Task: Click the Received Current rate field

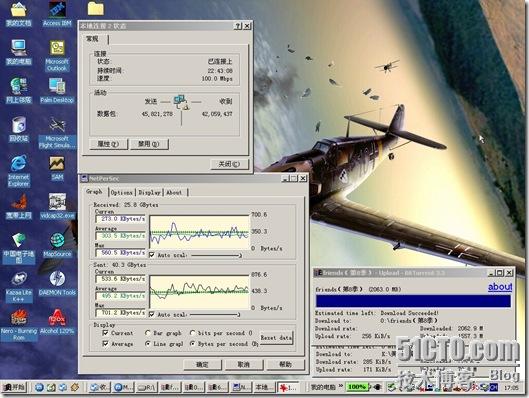Action: 120,219
